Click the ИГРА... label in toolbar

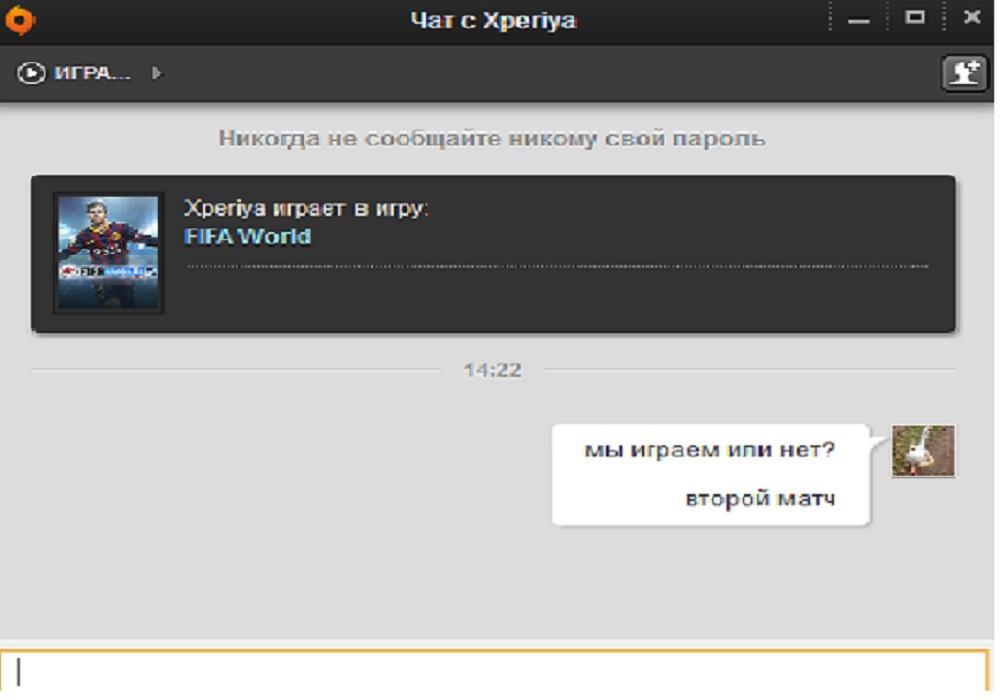92,73
